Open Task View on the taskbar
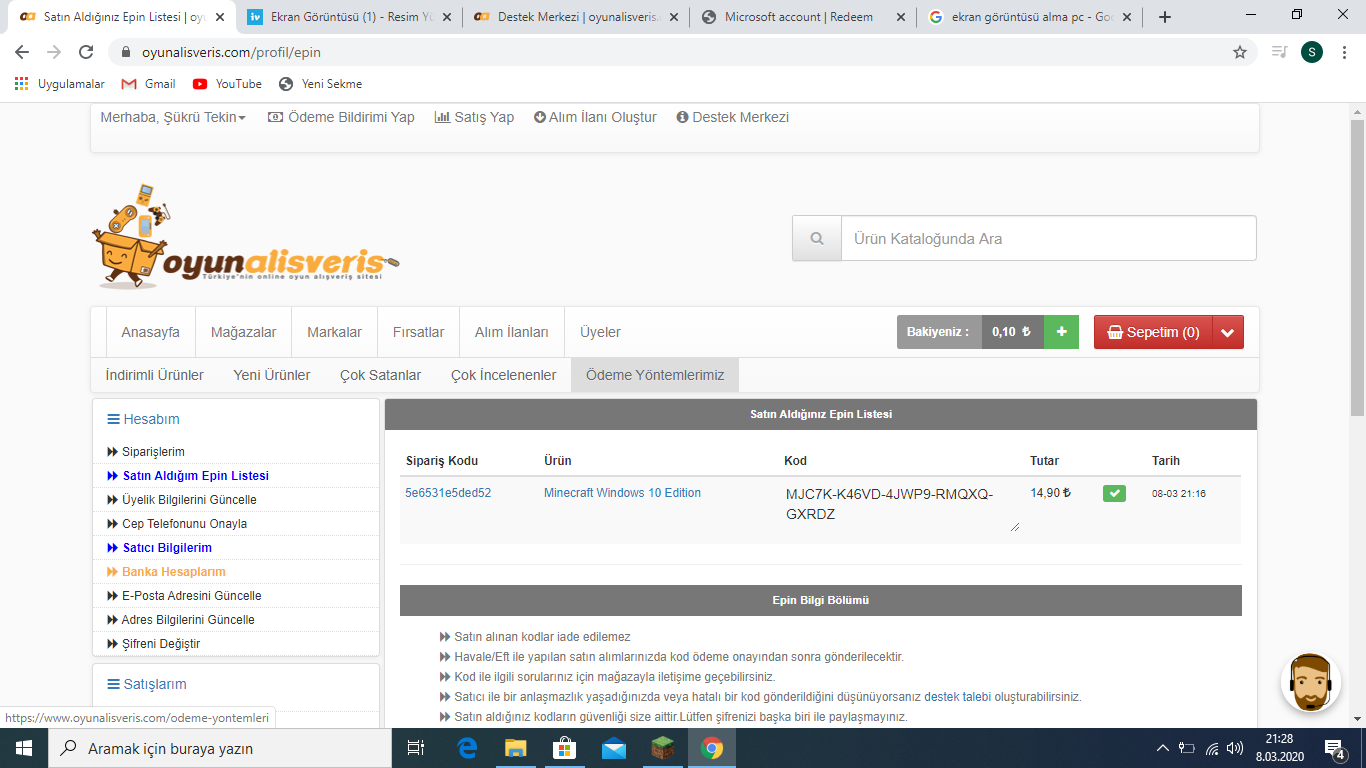The width and height of the screenshot is (1366, 768). pyautogui.click(x=416, y=748)
